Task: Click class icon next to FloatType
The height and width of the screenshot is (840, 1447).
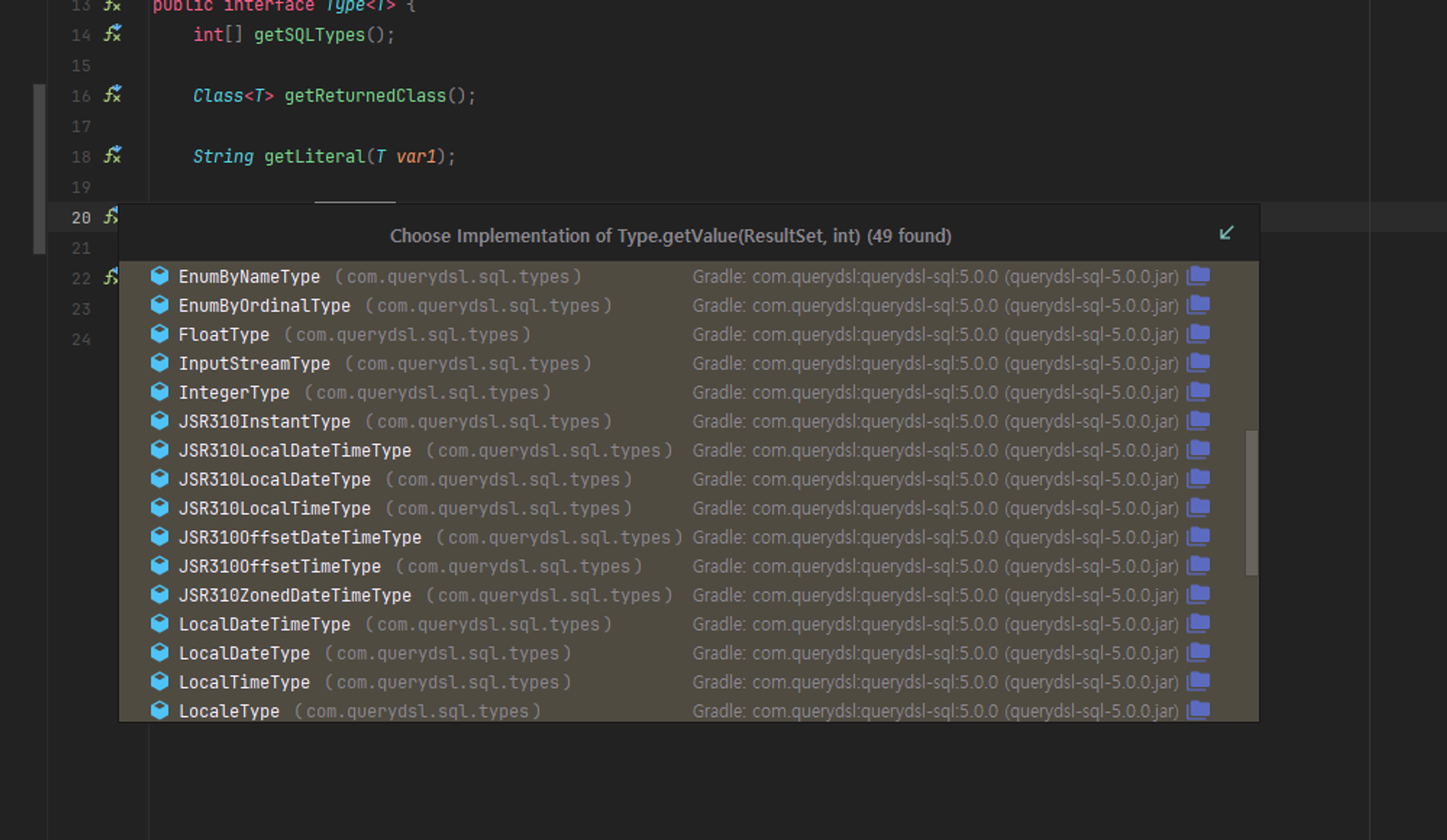Action: click(159, 334)
